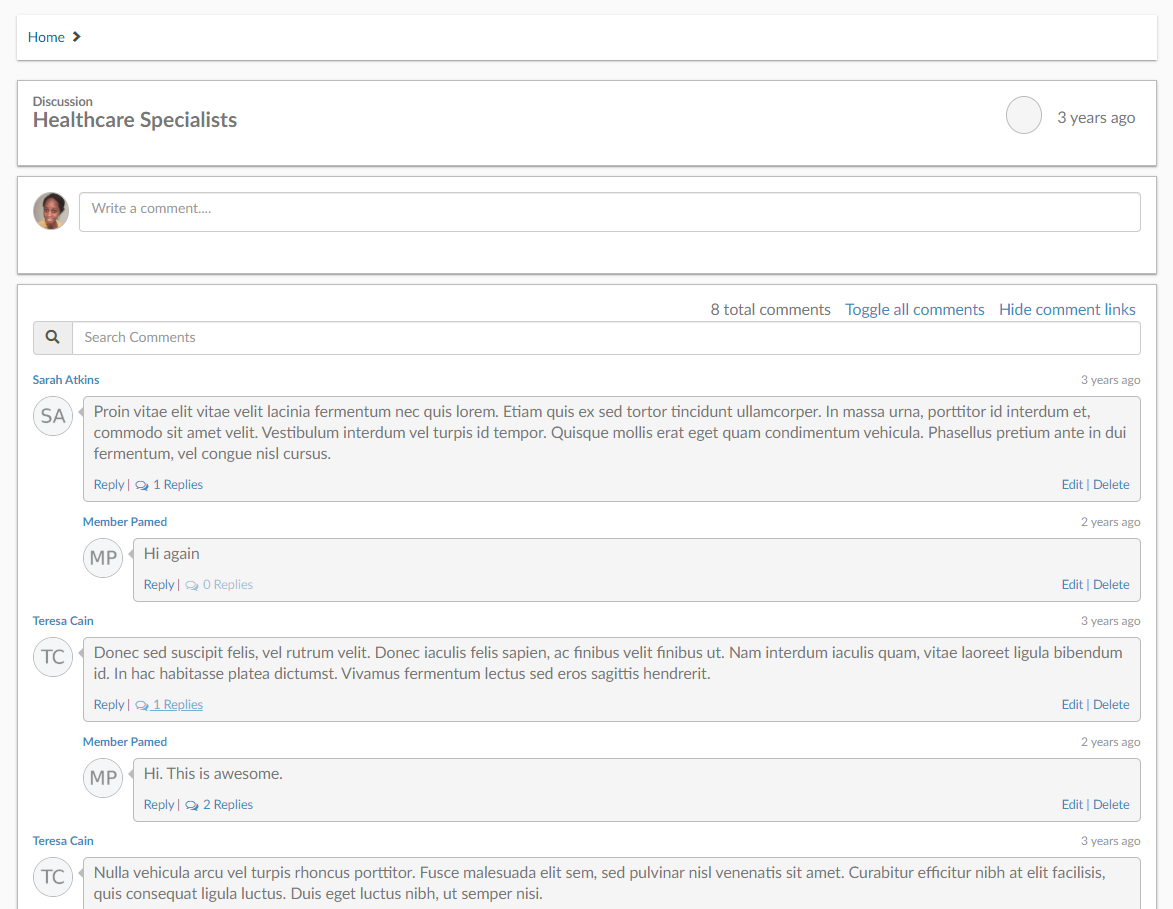Viewport: 1173px width, 909px height.
Task: Toggle all comments
Action: 914,310
